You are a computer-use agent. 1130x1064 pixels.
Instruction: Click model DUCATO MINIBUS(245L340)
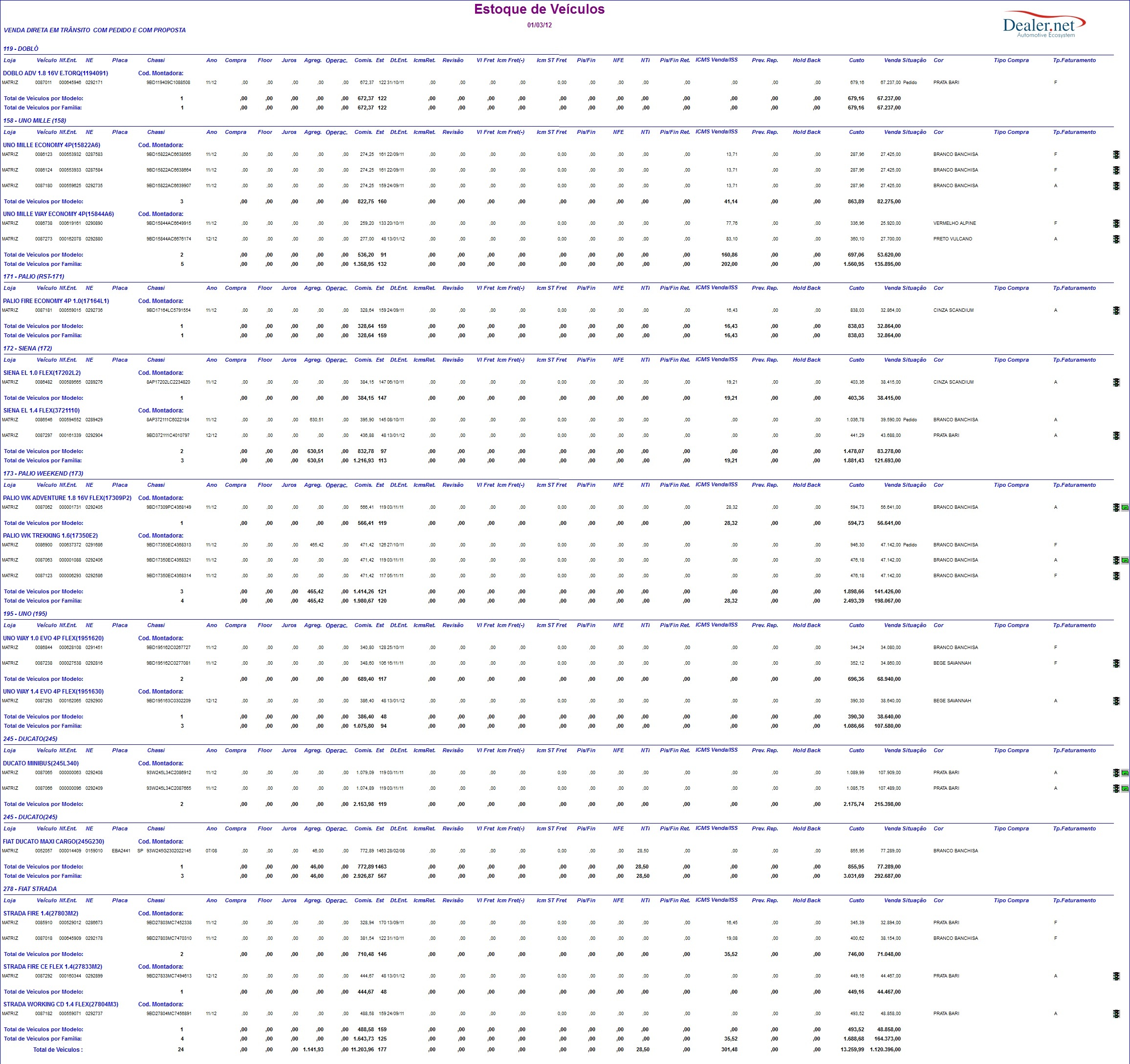[41, 763]
